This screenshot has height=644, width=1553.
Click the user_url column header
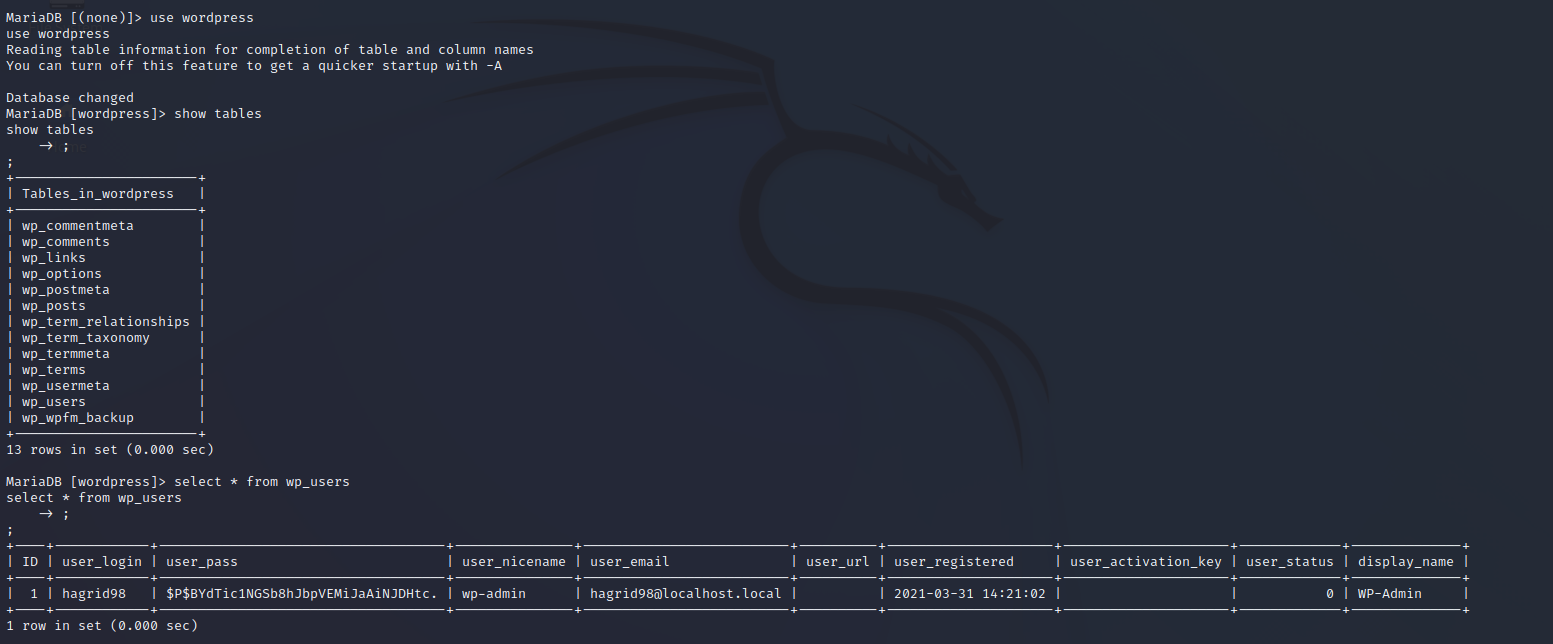[x=838, y=562]
